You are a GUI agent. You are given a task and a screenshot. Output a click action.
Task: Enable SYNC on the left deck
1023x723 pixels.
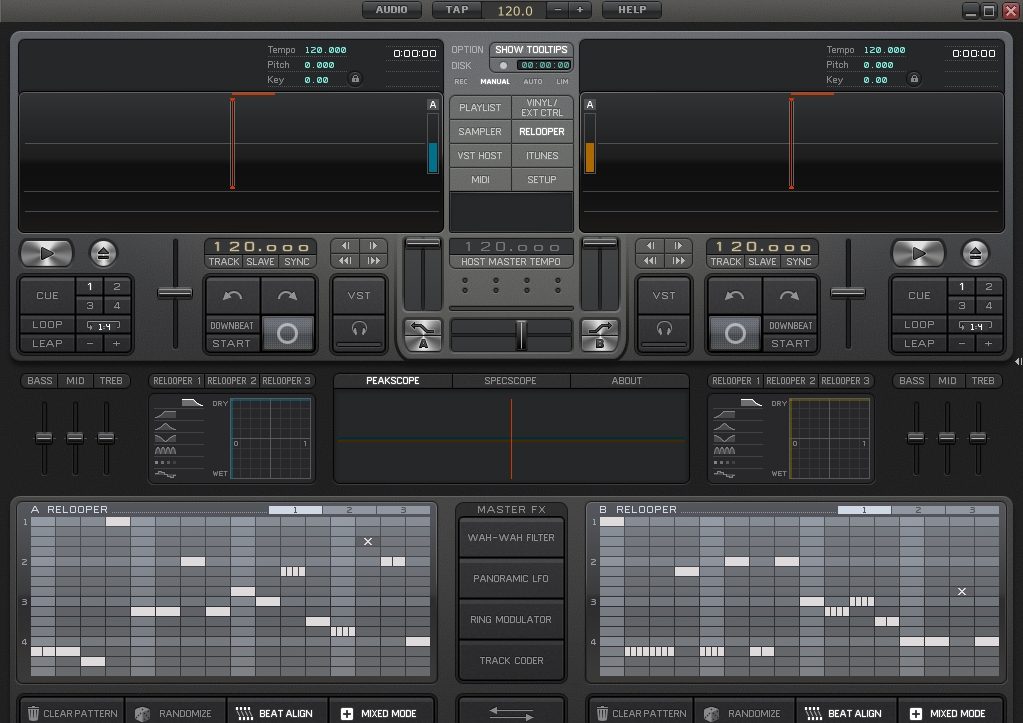(x=297, y=262)
